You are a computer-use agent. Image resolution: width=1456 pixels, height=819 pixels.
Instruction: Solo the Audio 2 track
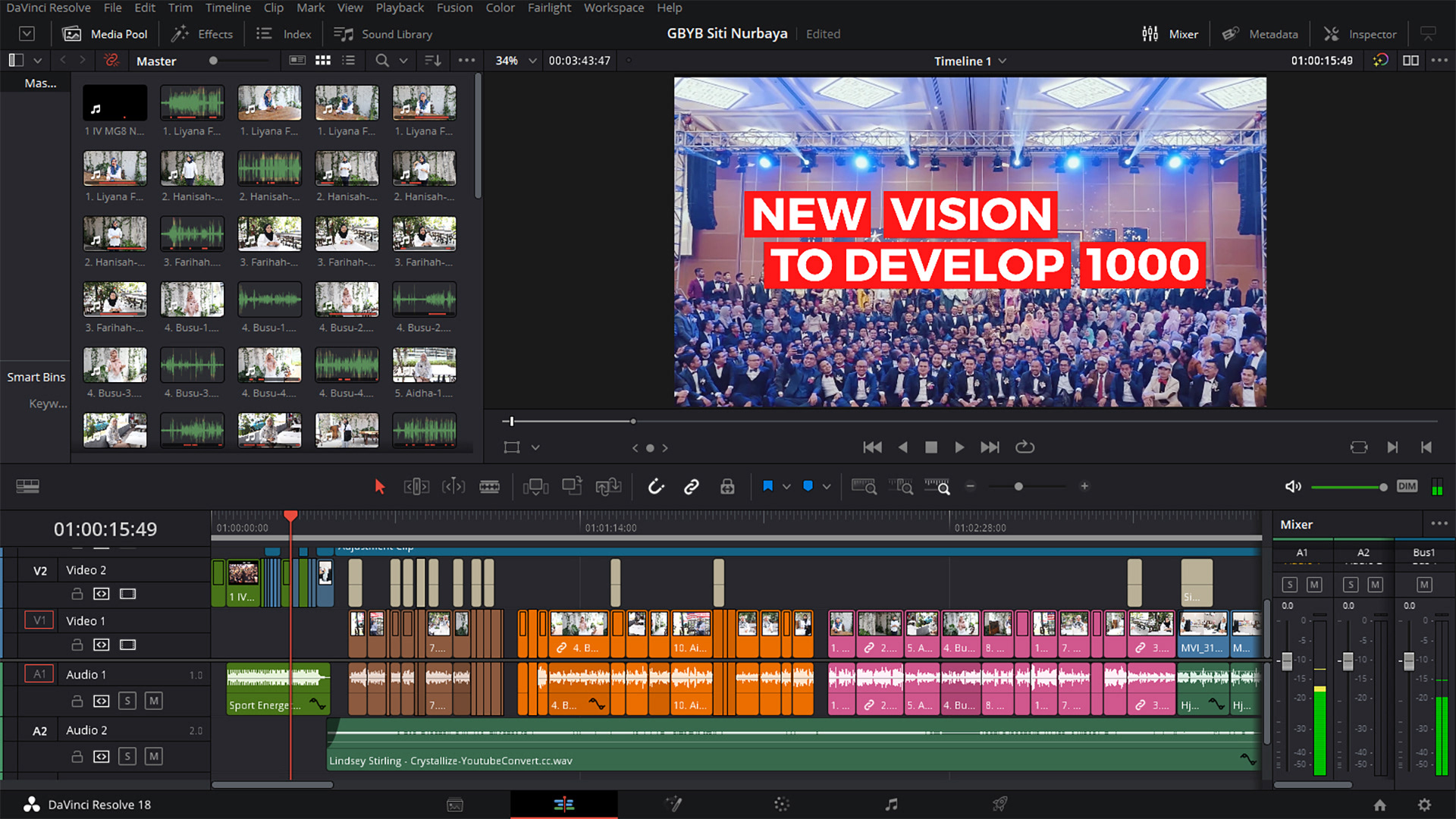click(x=127, y=756)
